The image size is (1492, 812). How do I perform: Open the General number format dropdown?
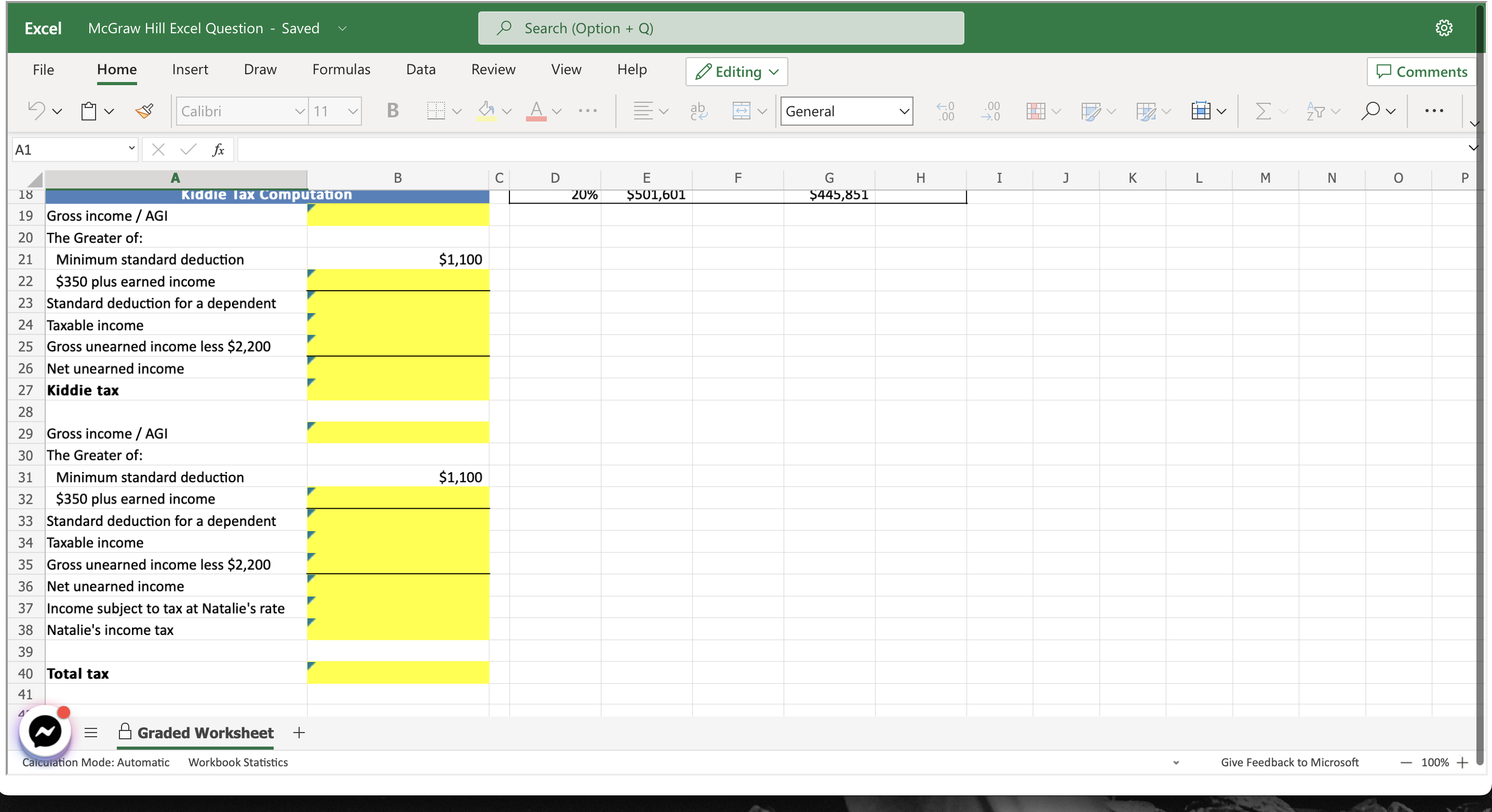pyautogui.click(x=846, y=111)
